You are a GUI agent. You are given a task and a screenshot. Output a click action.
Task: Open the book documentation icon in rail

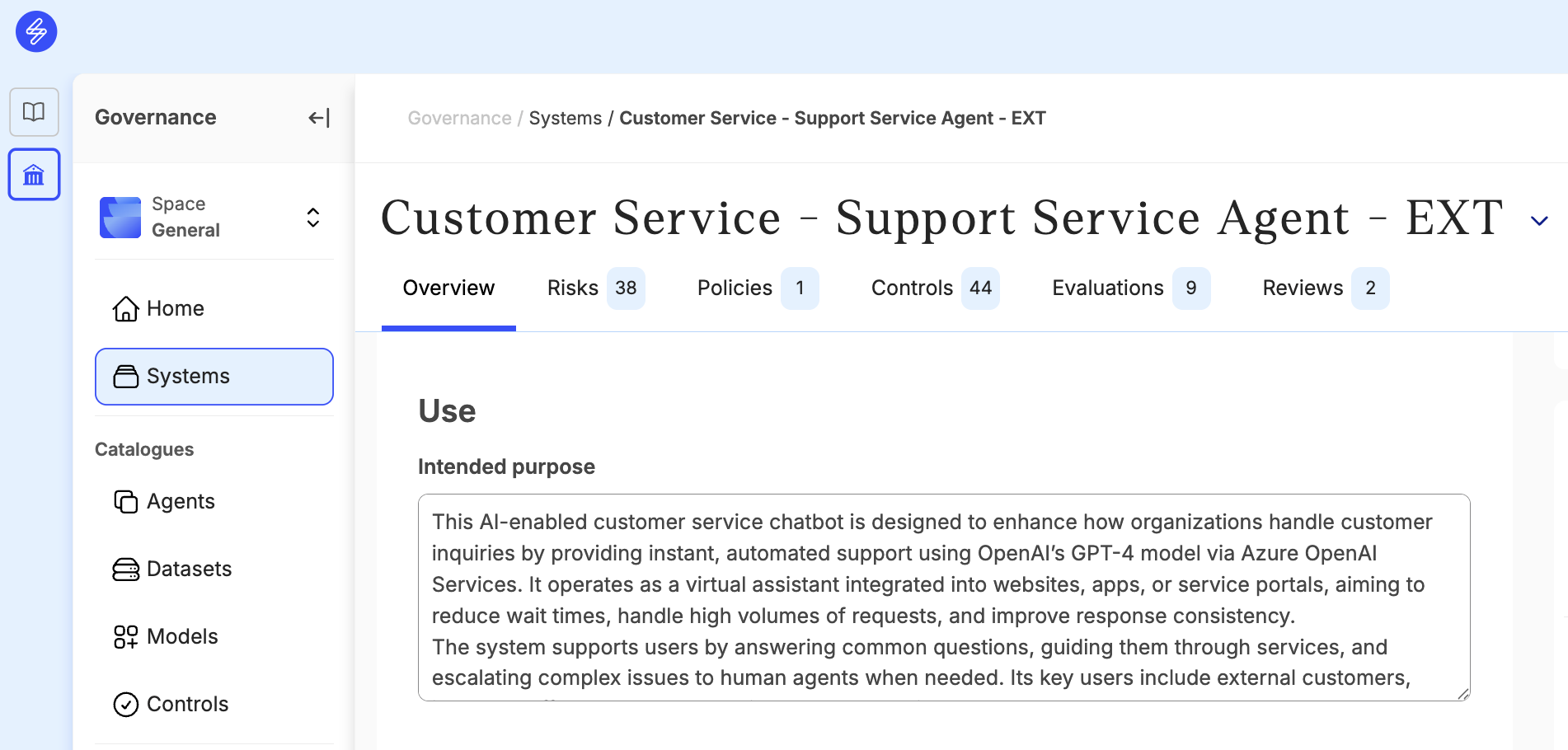tap(34, 112)
